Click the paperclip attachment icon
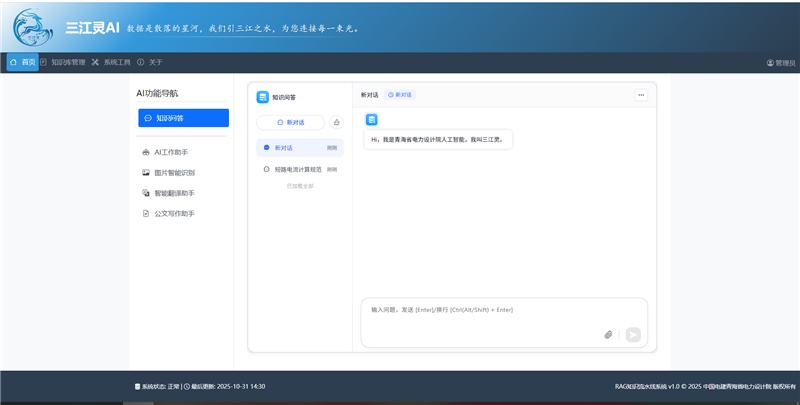This screenshot has height=405, width=800. tap(608, 334)
